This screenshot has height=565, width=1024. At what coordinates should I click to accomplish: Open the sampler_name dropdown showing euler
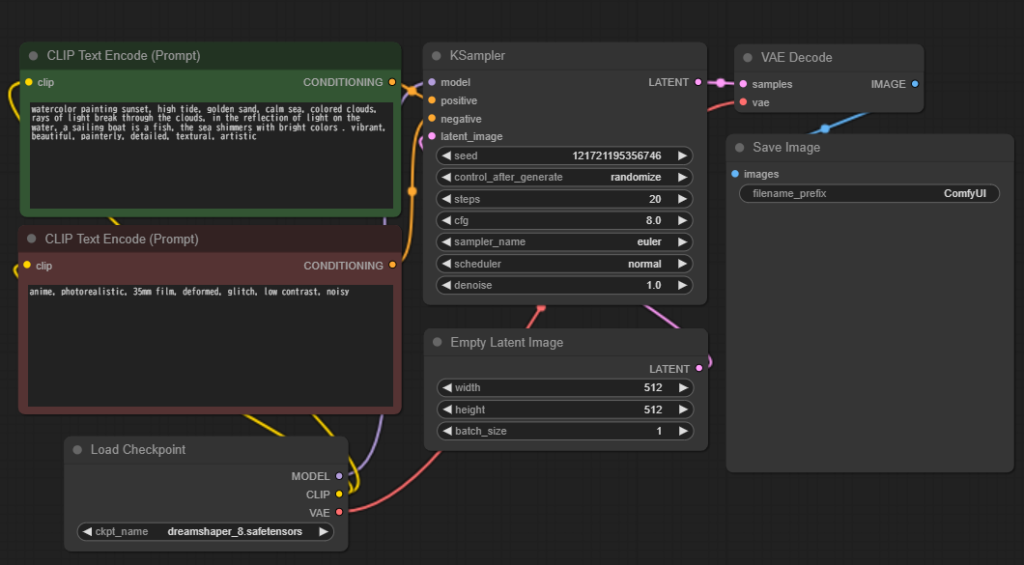point(565,242)
